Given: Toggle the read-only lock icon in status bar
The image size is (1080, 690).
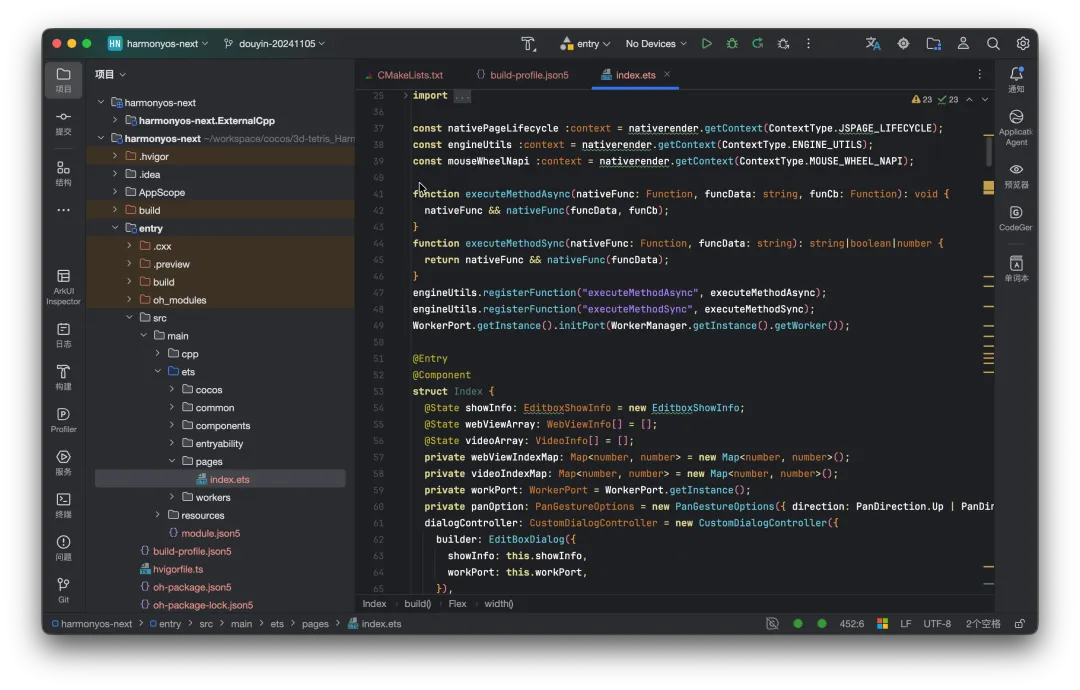Looking at the screenshot, I should point(1020,623).
